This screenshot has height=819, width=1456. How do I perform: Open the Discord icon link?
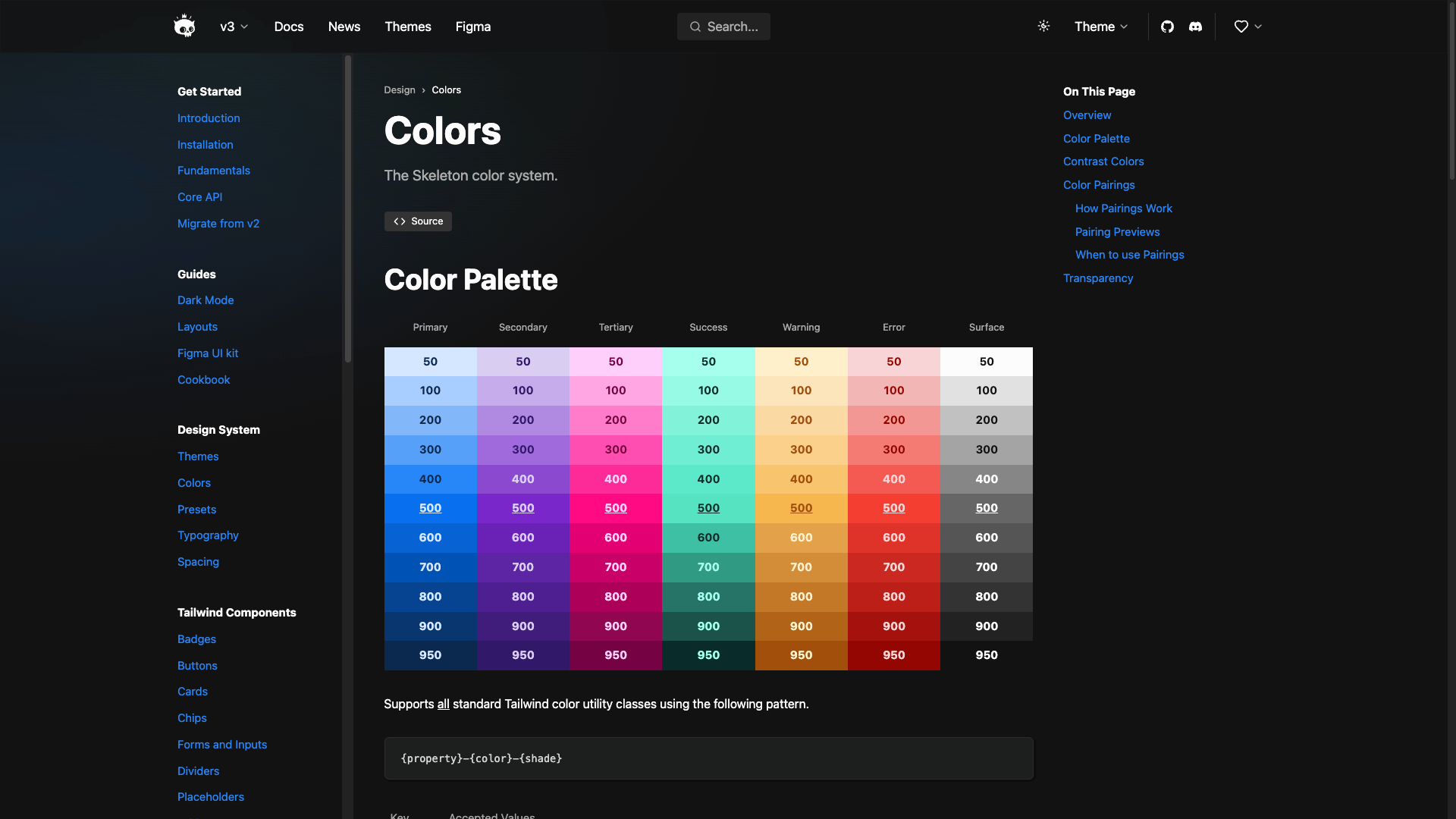[x=1195, y=27]
